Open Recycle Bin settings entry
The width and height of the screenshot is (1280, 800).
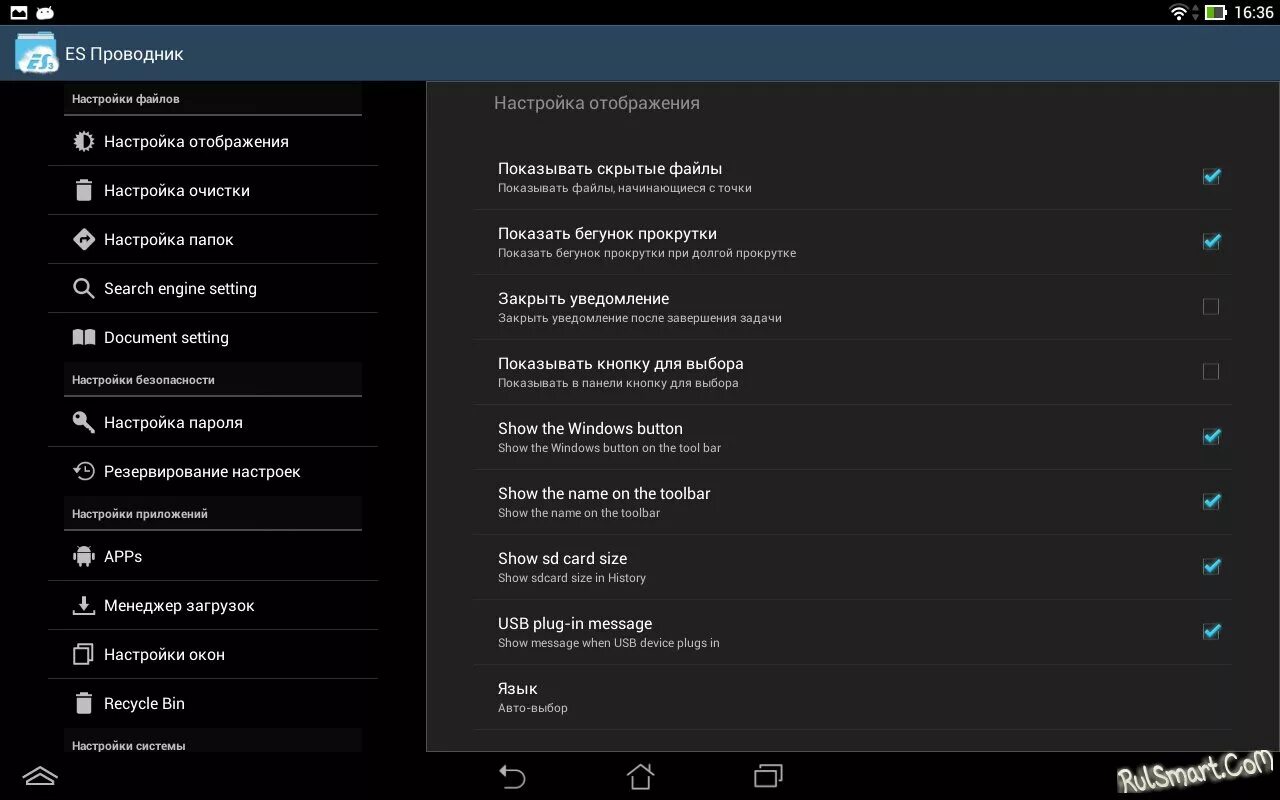[213, 704]
